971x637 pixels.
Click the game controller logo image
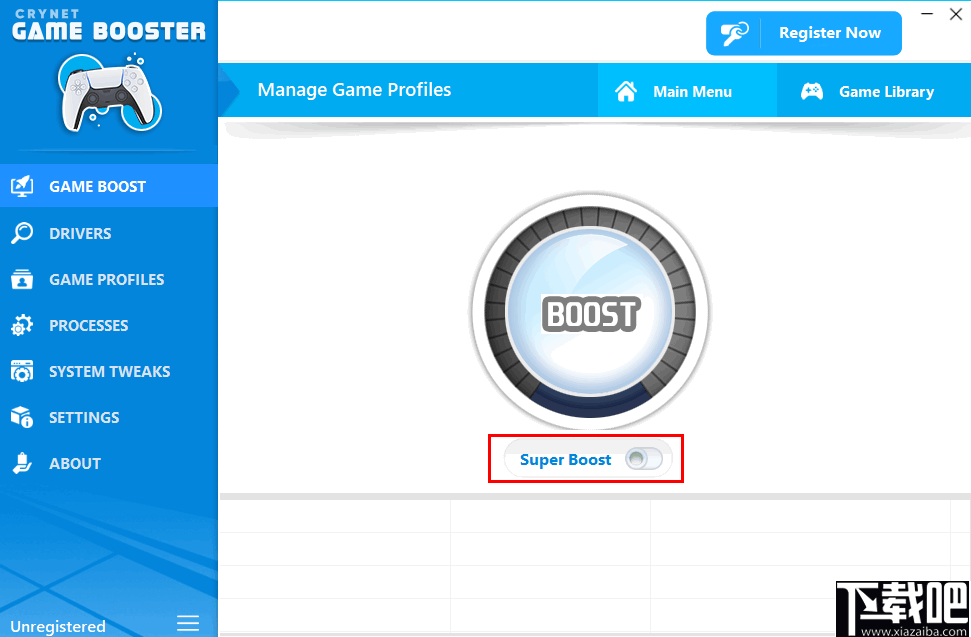coord(110,93)
